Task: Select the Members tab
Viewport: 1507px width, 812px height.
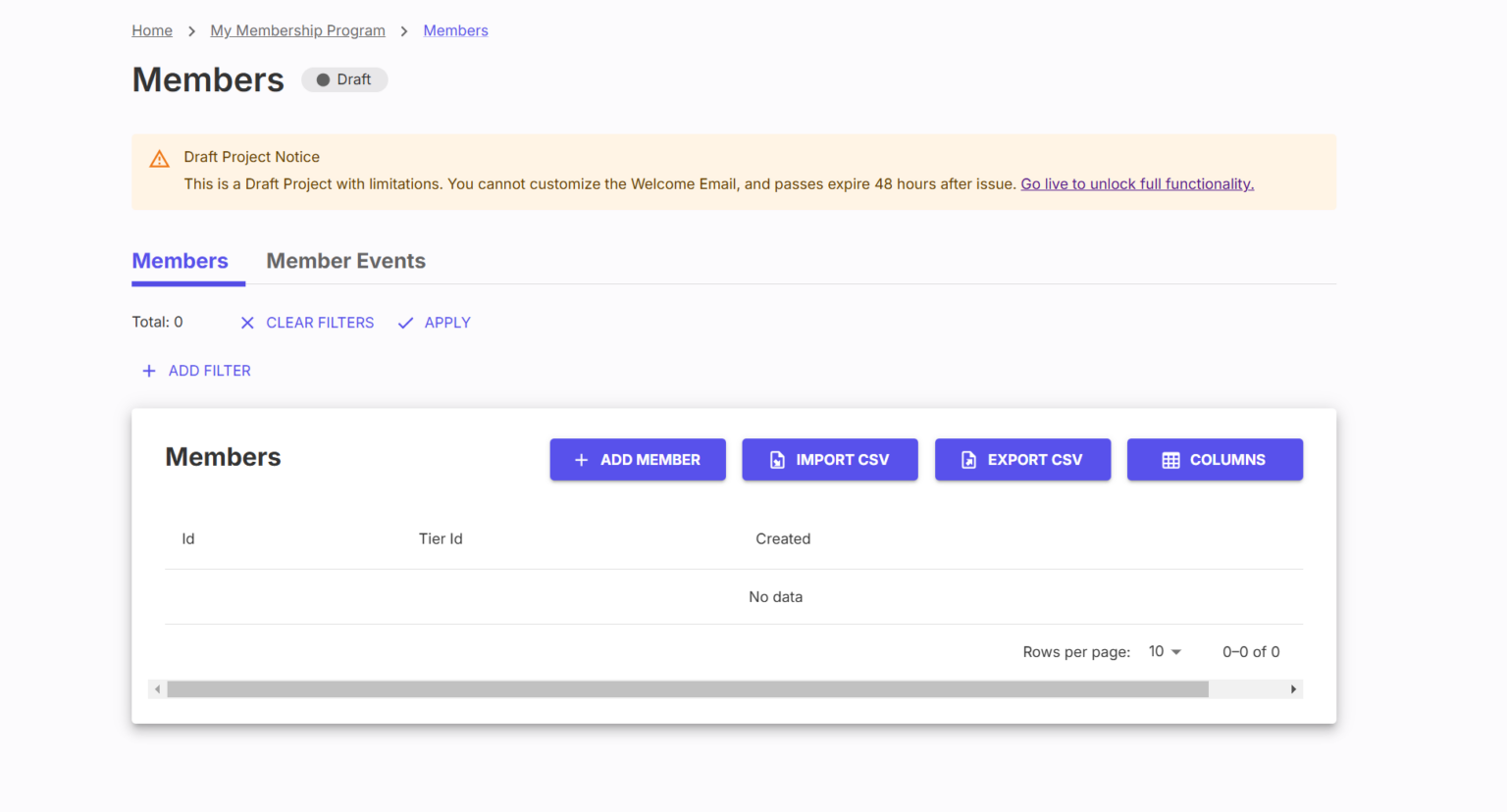Action: click(181, 261)
